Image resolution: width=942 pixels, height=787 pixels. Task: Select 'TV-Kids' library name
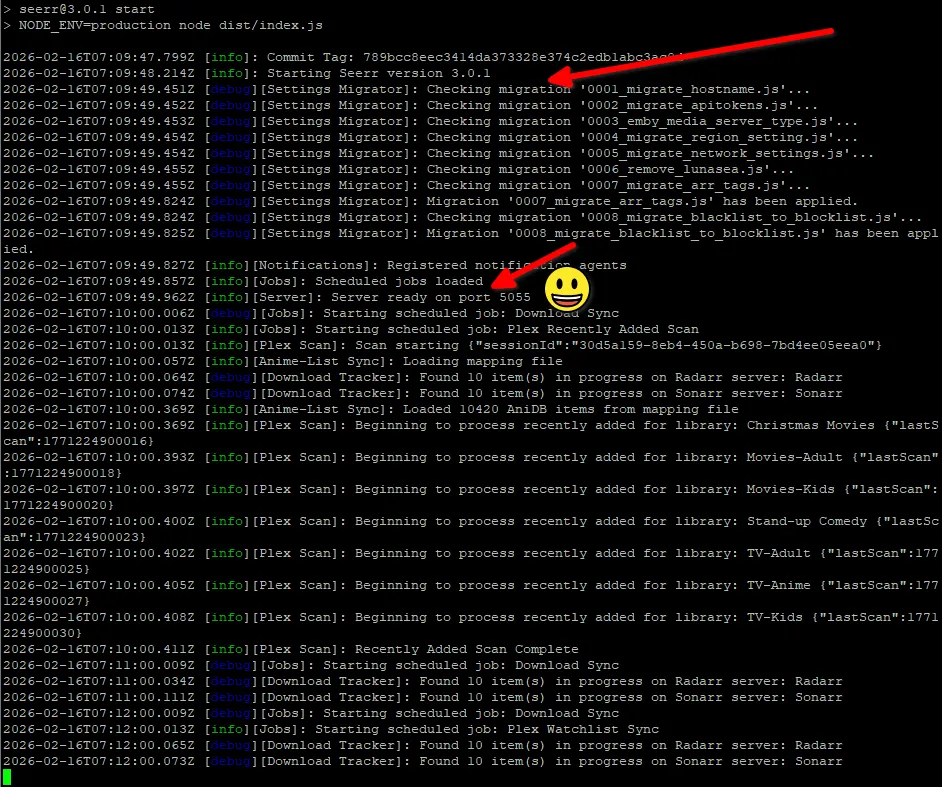pyautogui.click(x=774, y=617)
